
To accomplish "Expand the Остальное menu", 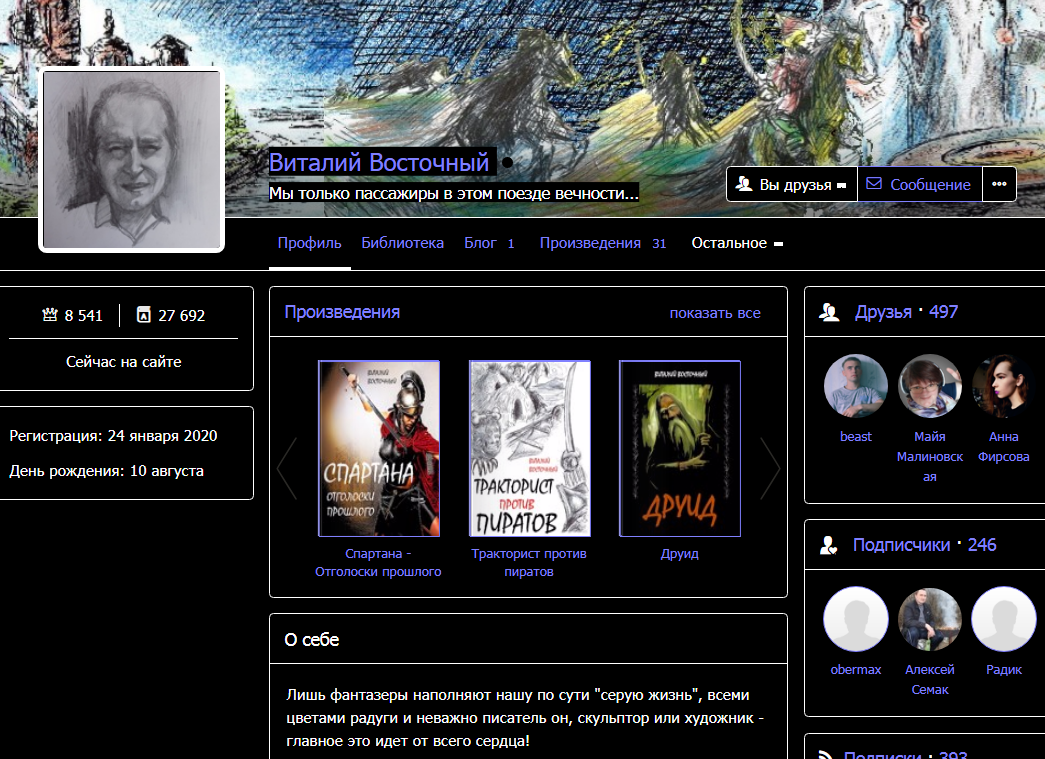I will tap(737, 243).
